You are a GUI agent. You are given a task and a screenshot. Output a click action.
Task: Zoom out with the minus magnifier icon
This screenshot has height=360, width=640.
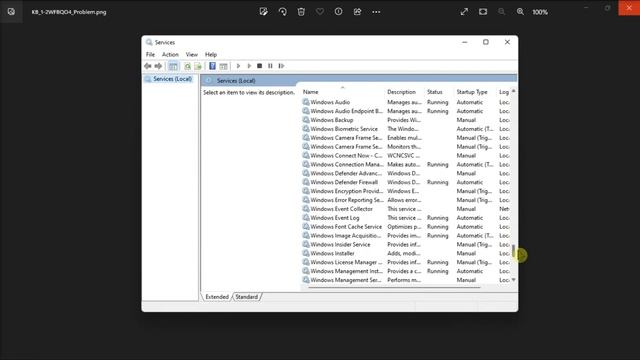tap(502, 12)
